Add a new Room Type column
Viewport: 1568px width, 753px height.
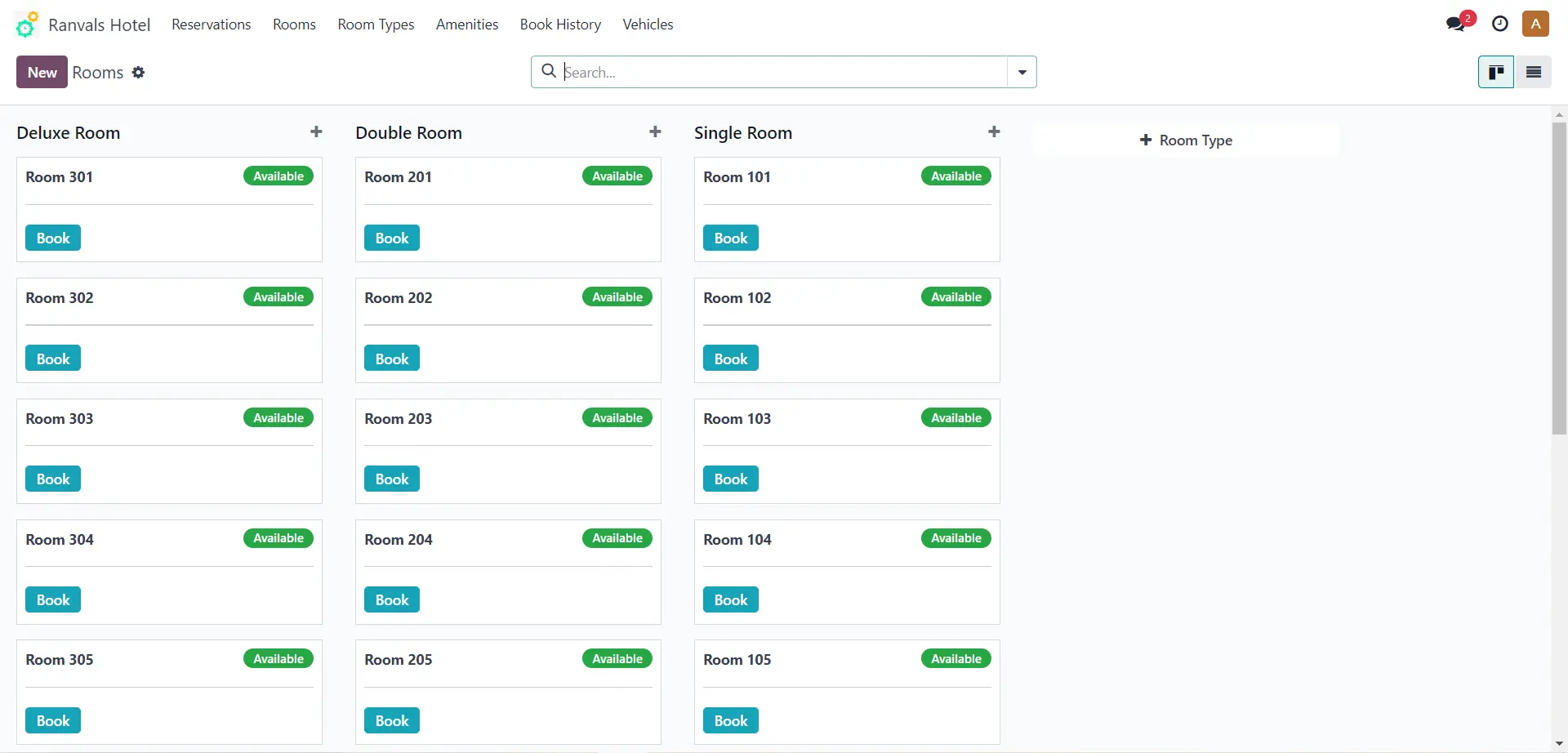[x=1186, y=140]
